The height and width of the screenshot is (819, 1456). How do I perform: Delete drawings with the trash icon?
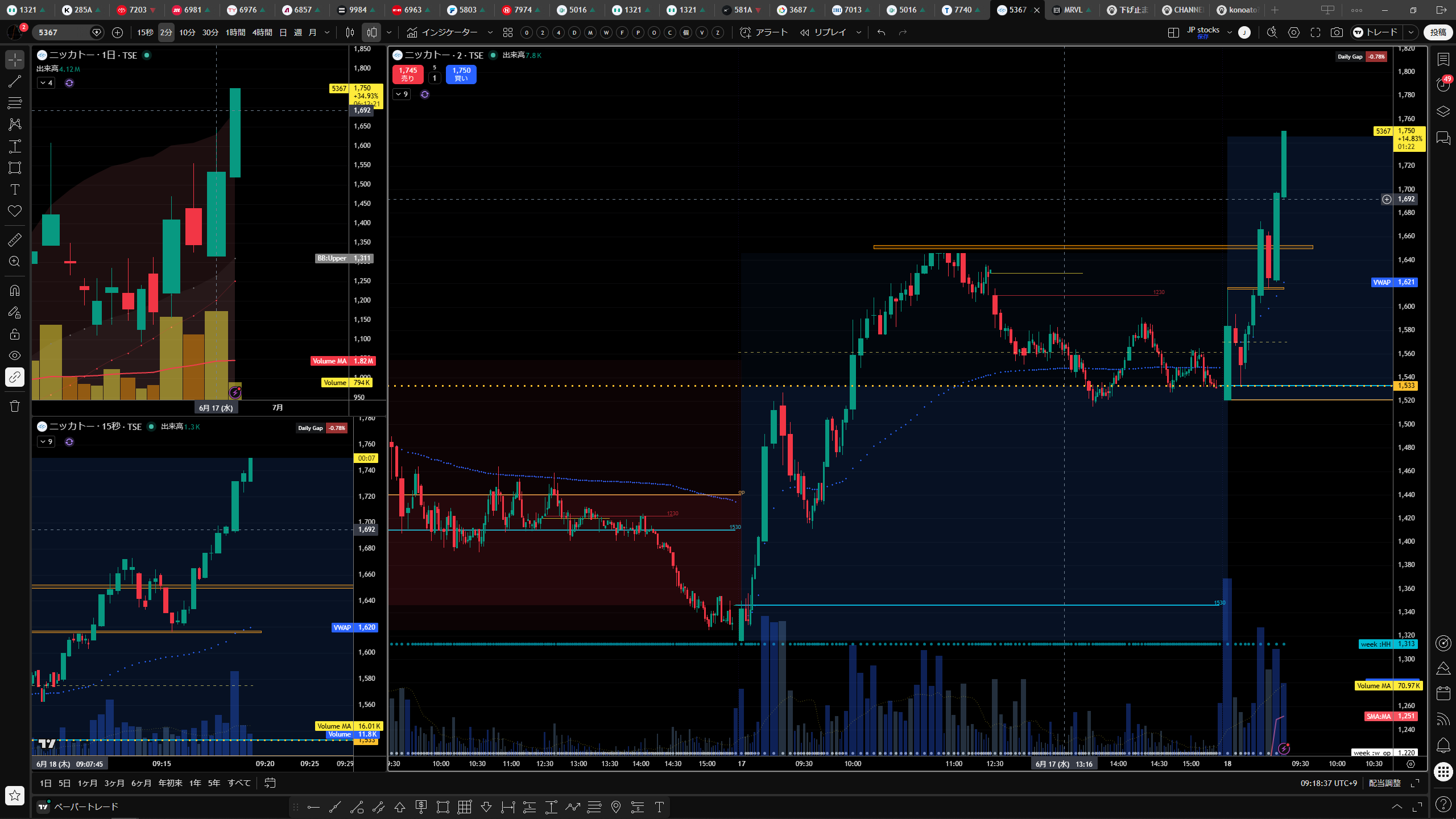tap(15, 406)
